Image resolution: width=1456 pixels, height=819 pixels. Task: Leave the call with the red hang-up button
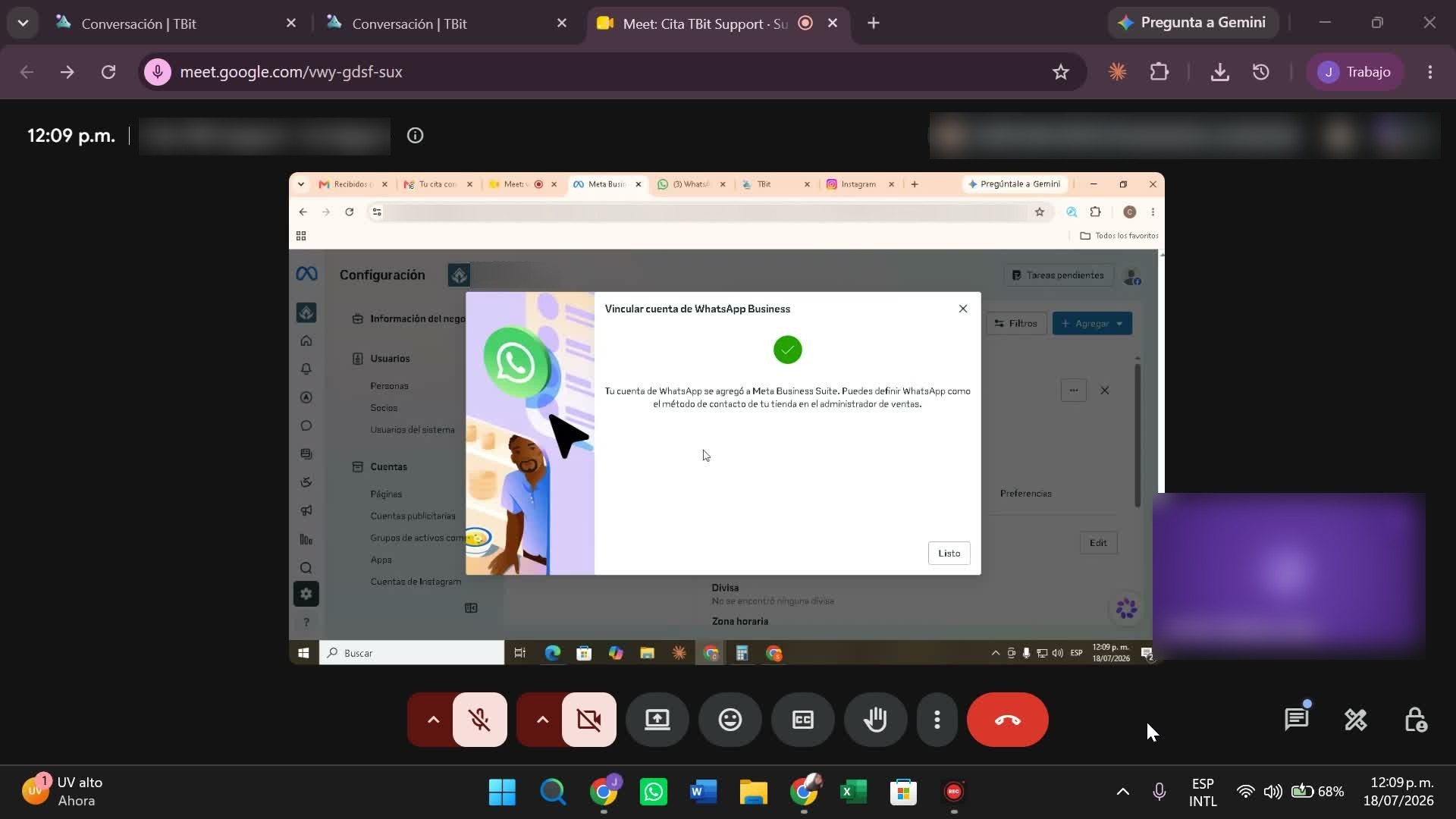point(1007,720)
